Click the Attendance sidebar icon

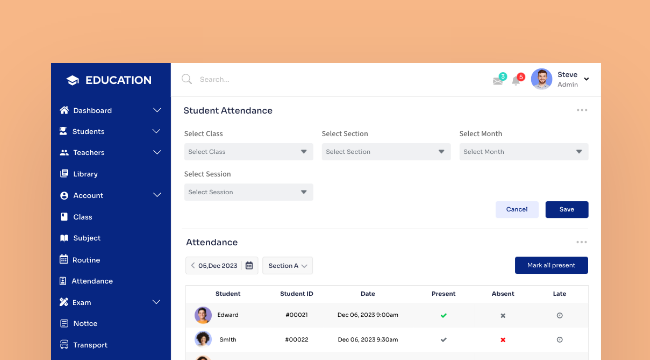tap(63, 281)
